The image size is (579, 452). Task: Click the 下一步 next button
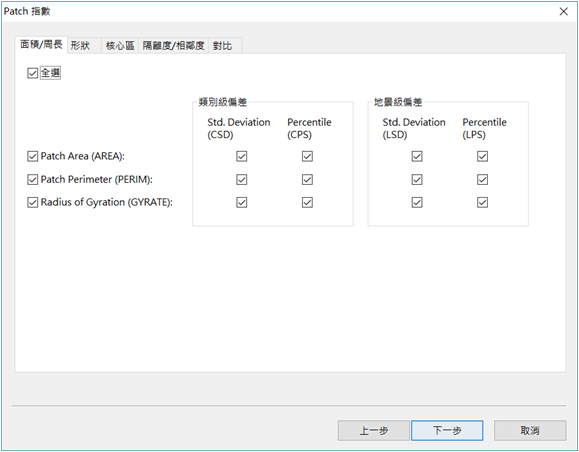(447, 430)
